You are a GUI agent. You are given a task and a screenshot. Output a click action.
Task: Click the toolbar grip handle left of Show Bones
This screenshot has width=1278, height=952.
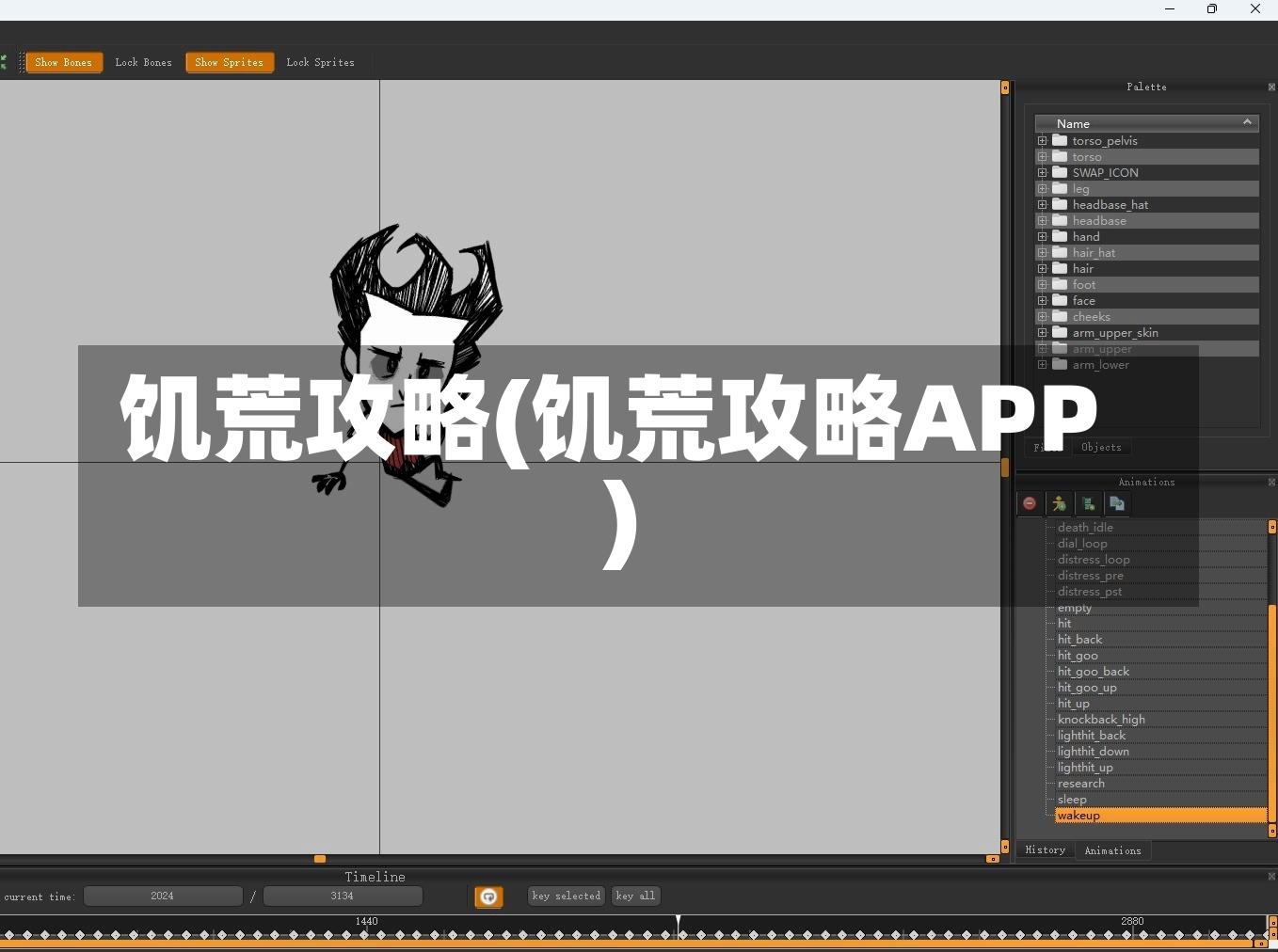22,62
